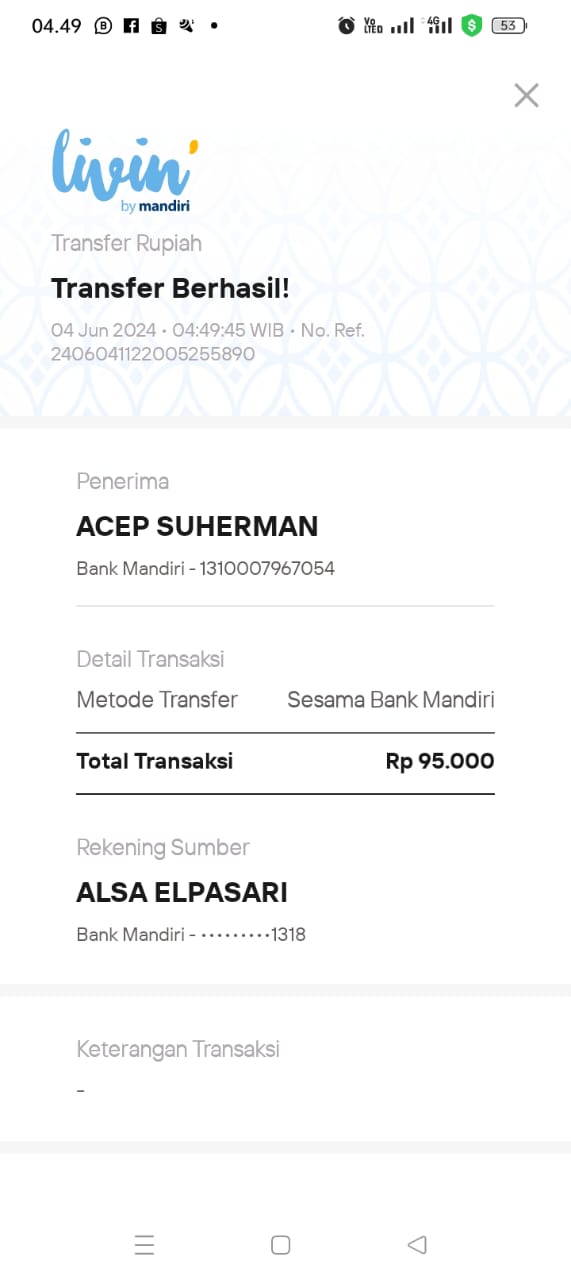Open recent apps with the three-line icon
Screen dimensions: 571x1280
click(144, 1244)
